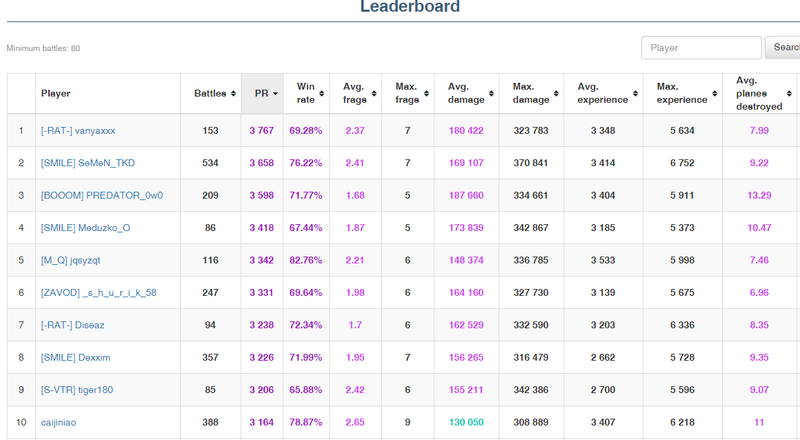Viewport: 800px width, 440px height.
Task: Sort by Max. damage column arrows
Action: (x=556, y=93)
